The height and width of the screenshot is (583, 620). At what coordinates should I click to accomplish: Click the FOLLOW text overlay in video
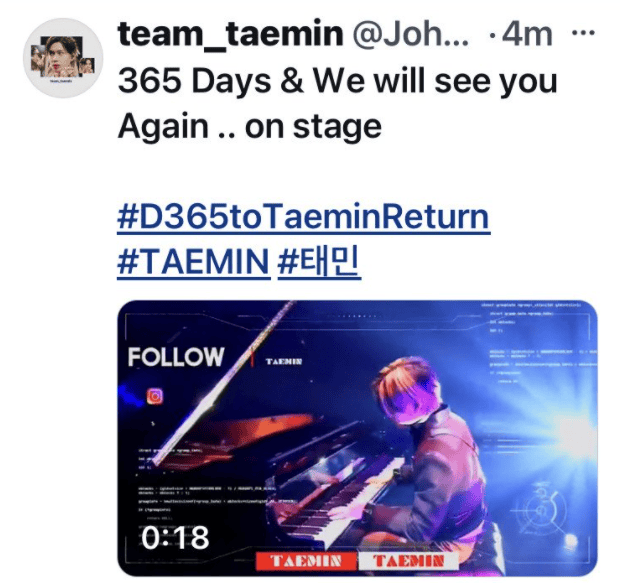pos(176,357)
